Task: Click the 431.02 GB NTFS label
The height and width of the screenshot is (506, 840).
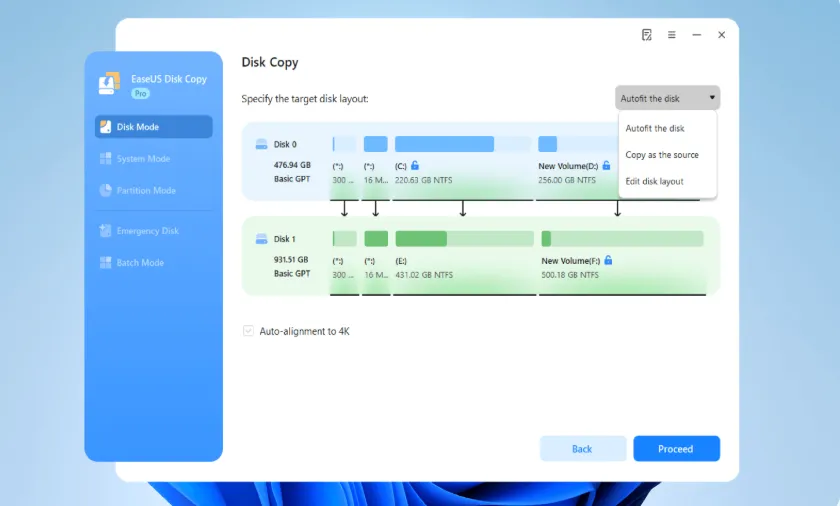Action: [424, 275]
